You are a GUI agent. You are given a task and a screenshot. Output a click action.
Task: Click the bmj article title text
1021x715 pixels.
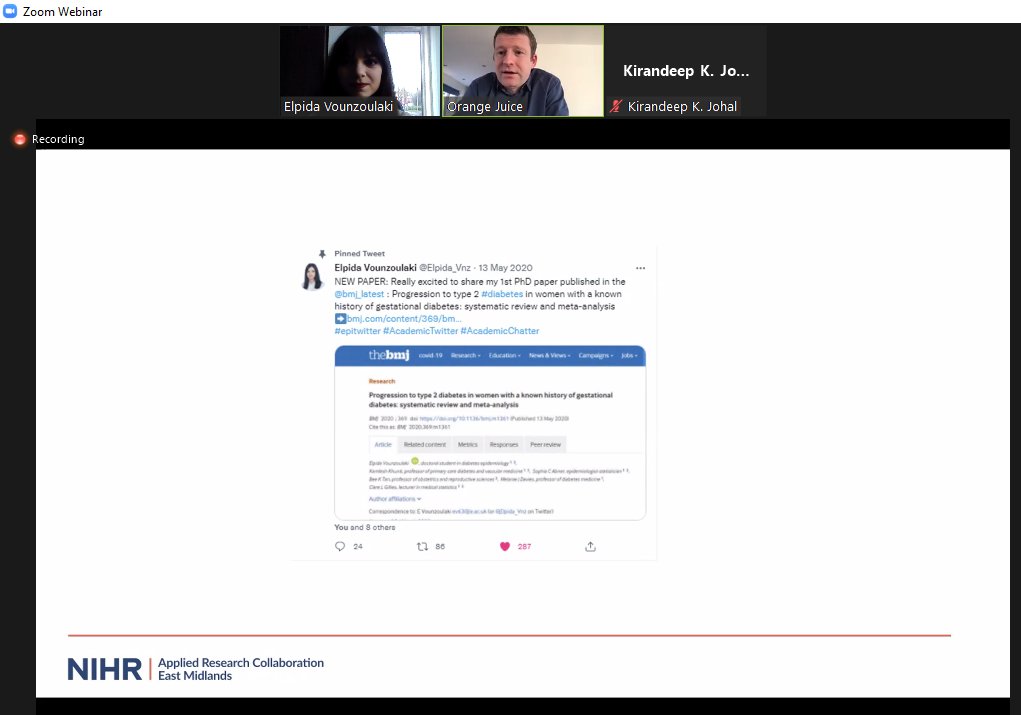tap(490, 400)
